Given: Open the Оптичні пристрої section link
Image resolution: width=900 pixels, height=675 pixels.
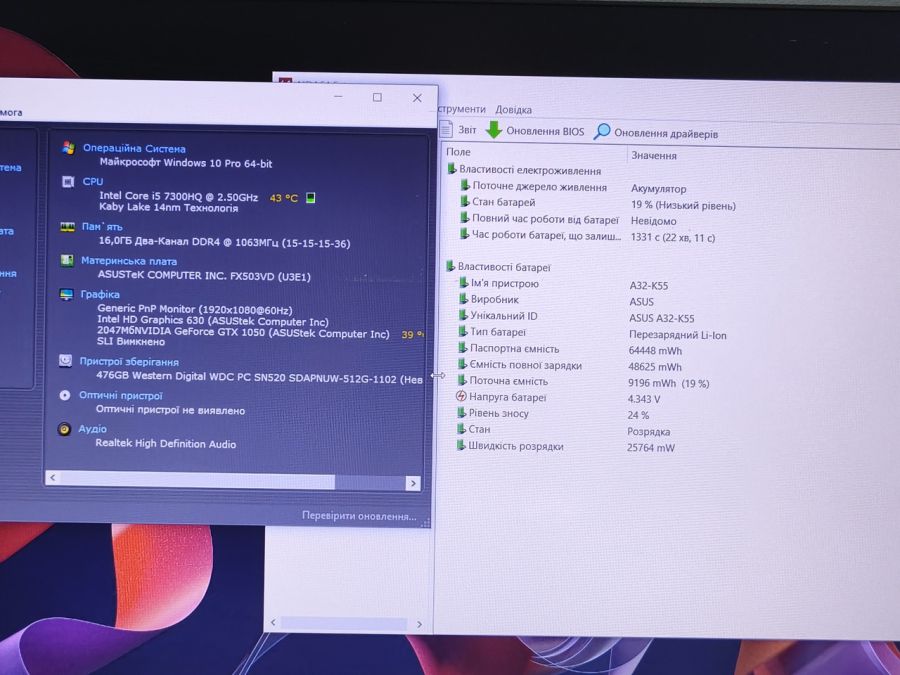Looking at the screenshot, I should [x=121, y=395].
